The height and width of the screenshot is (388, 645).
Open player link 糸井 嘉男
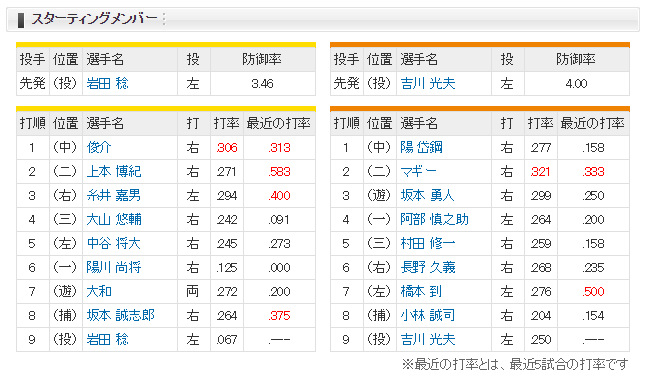114,195
